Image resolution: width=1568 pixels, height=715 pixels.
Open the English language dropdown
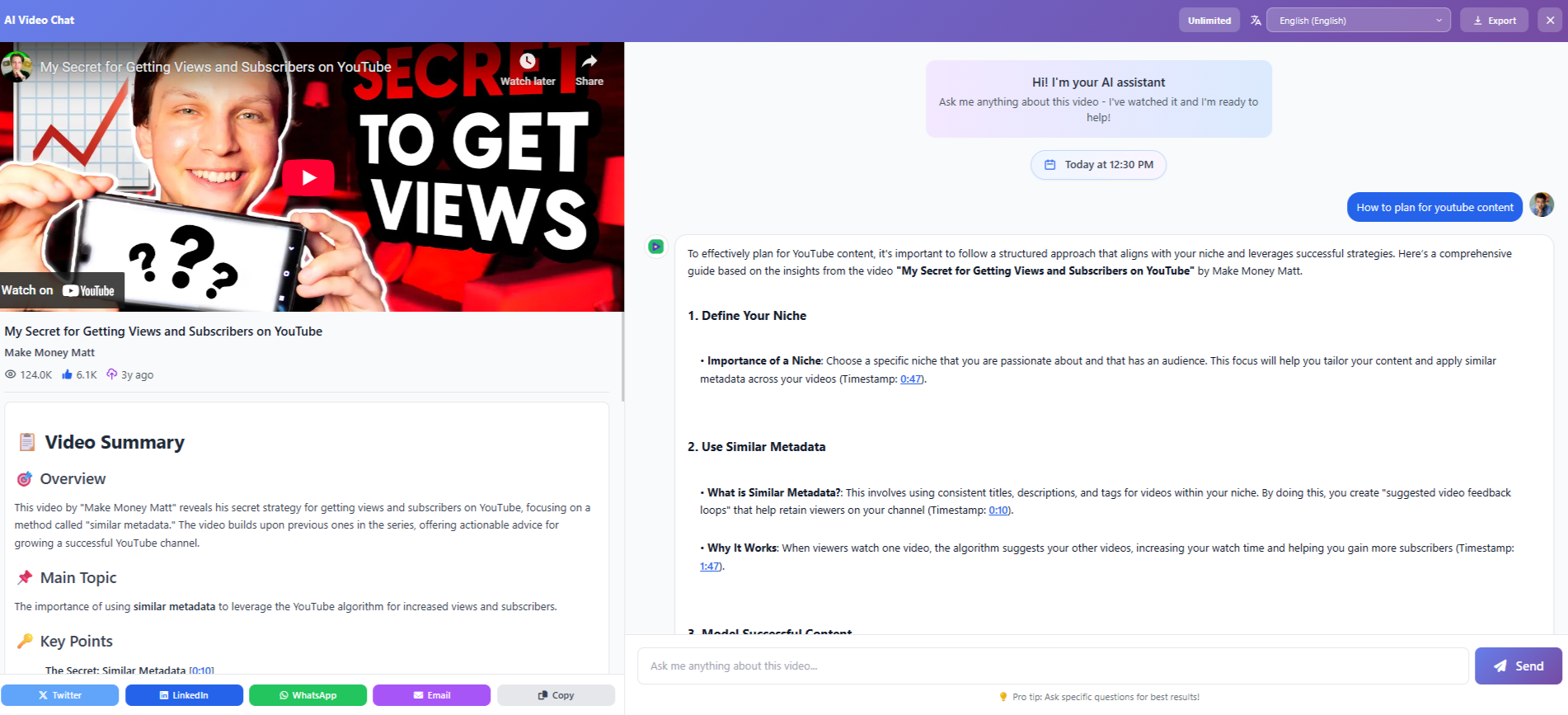[x=1359, y=21]
